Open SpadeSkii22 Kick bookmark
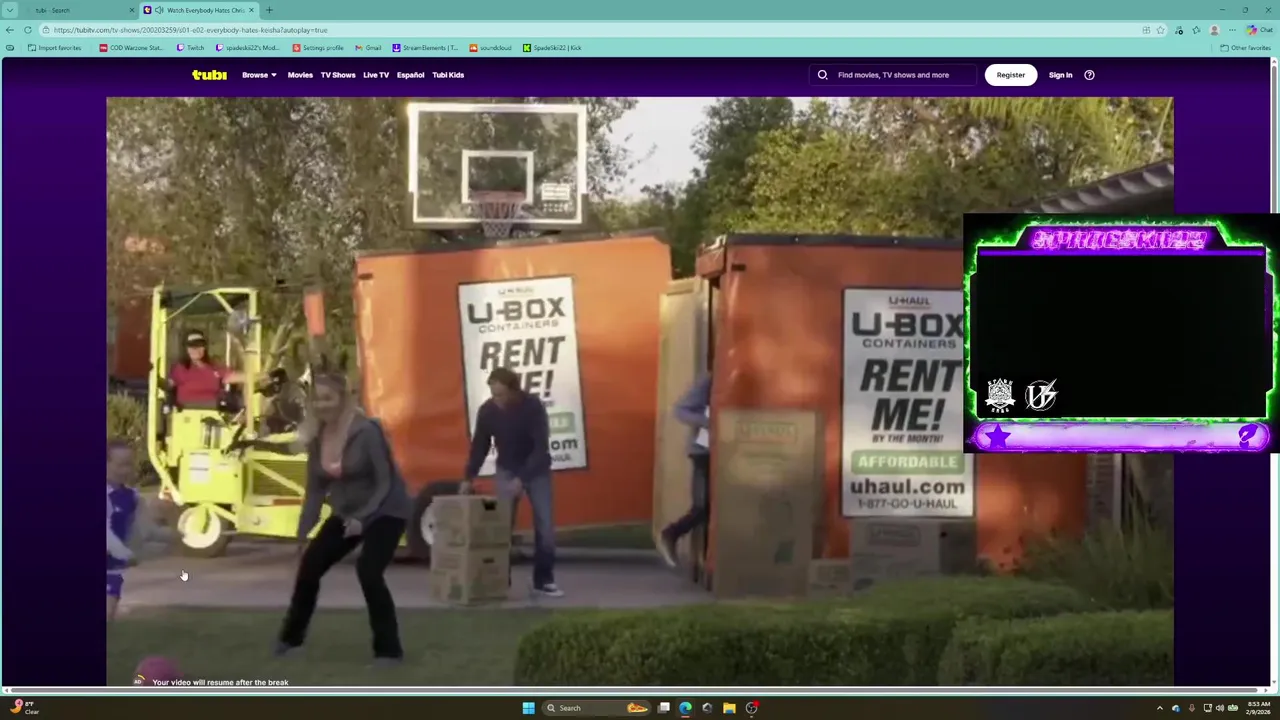1280x720 pixels. 552,48
